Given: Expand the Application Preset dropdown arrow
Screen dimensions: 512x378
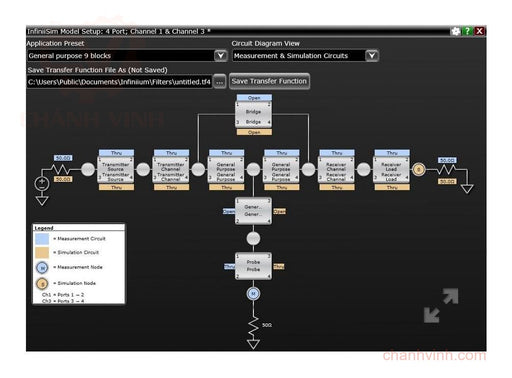Looking at the screenshot, I should click(x=220, y=56).
